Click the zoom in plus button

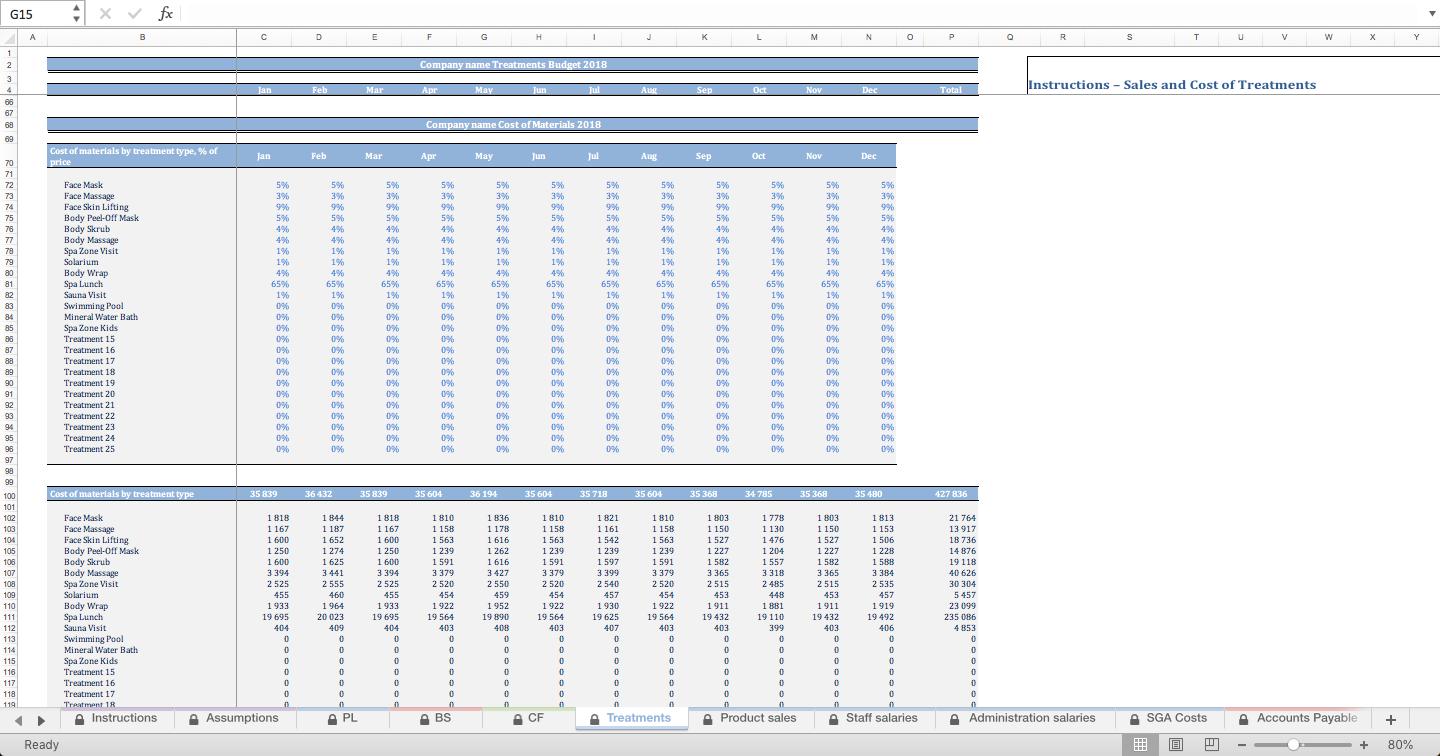pyautogui.click(x=1363, y=745)
